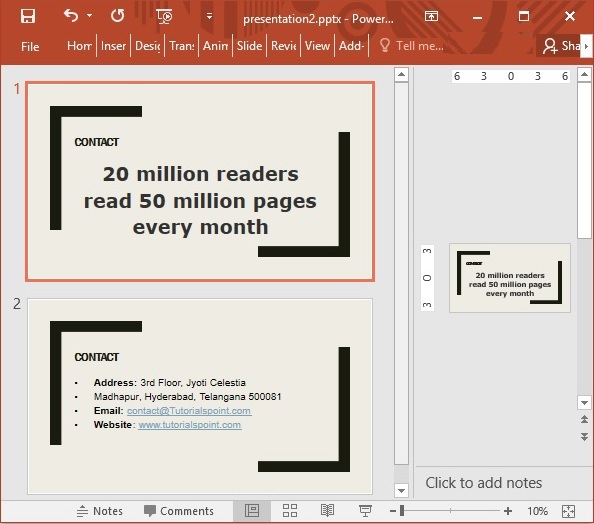Start Slide Show from status bar
Viewport: 594px width, 524px height.
[365, 511]
